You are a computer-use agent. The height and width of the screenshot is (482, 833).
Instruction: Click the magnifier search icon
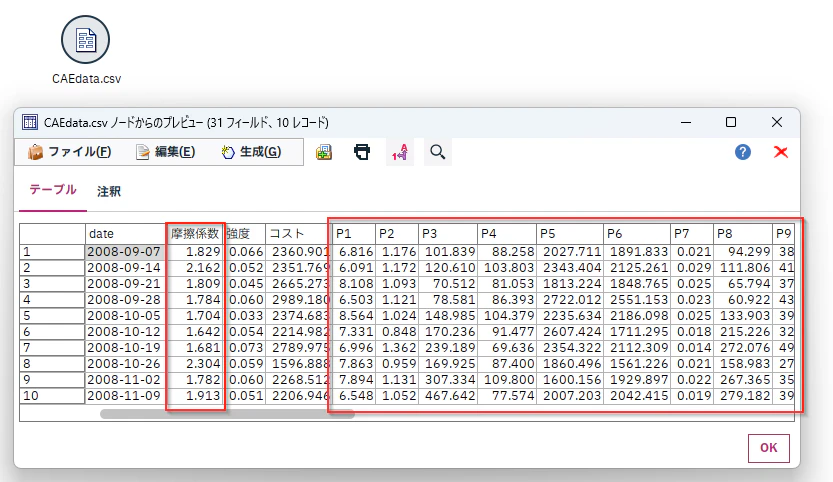pyautogui.click(x=438, y=153)
